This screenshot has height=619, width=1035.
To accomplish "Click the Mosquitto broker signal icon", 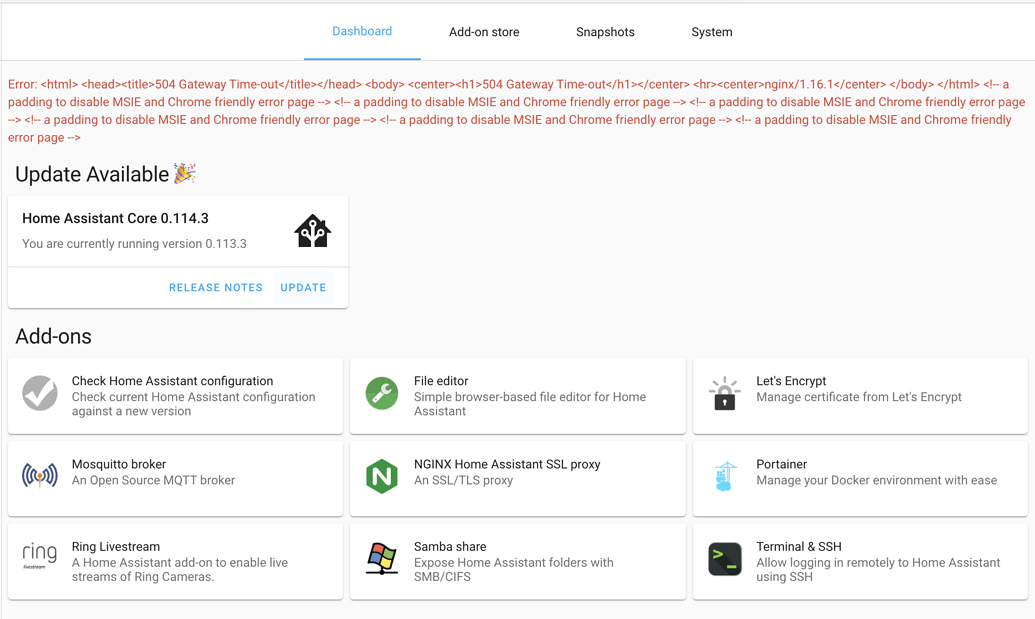I will pos(39,476).
